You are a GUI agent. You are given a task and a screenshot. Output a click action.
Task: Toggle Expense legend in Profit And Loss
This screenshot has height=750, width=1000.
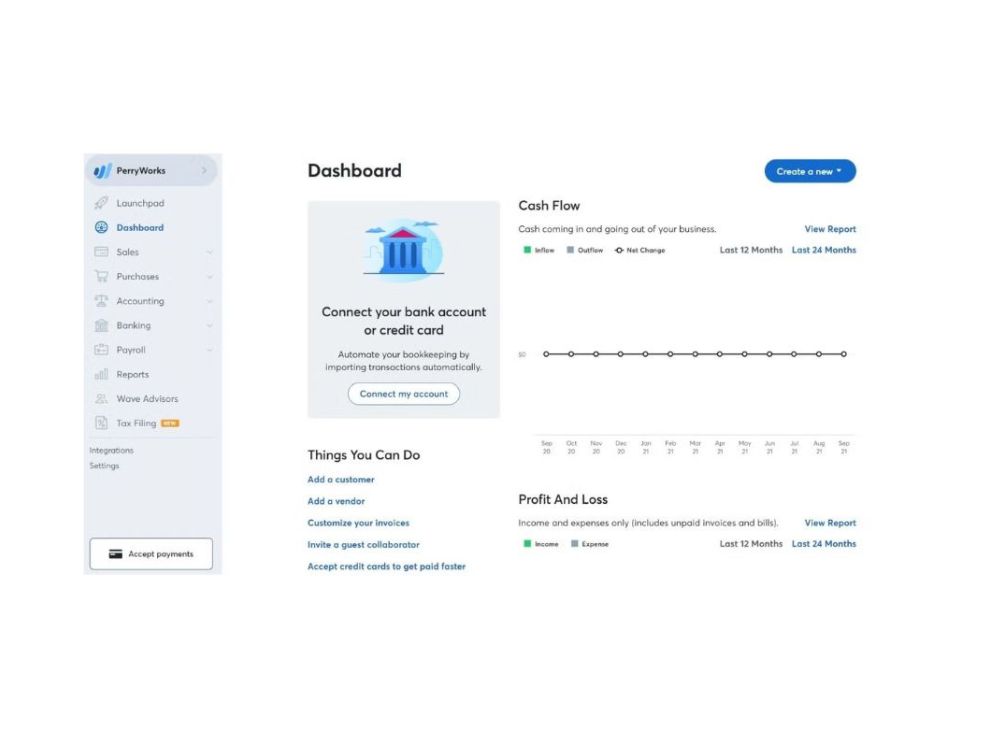coord(589,544)
